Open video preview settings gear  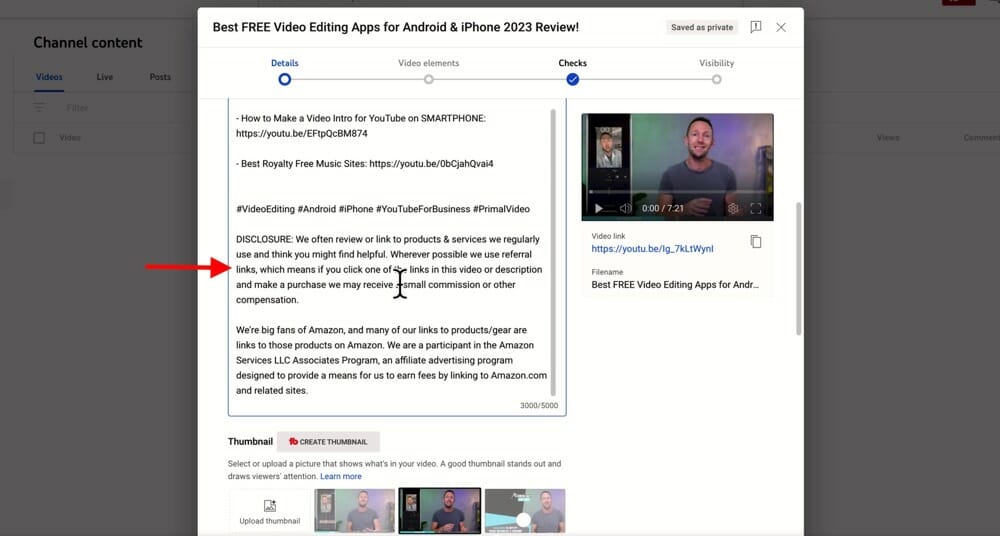(x=733, y=208)
